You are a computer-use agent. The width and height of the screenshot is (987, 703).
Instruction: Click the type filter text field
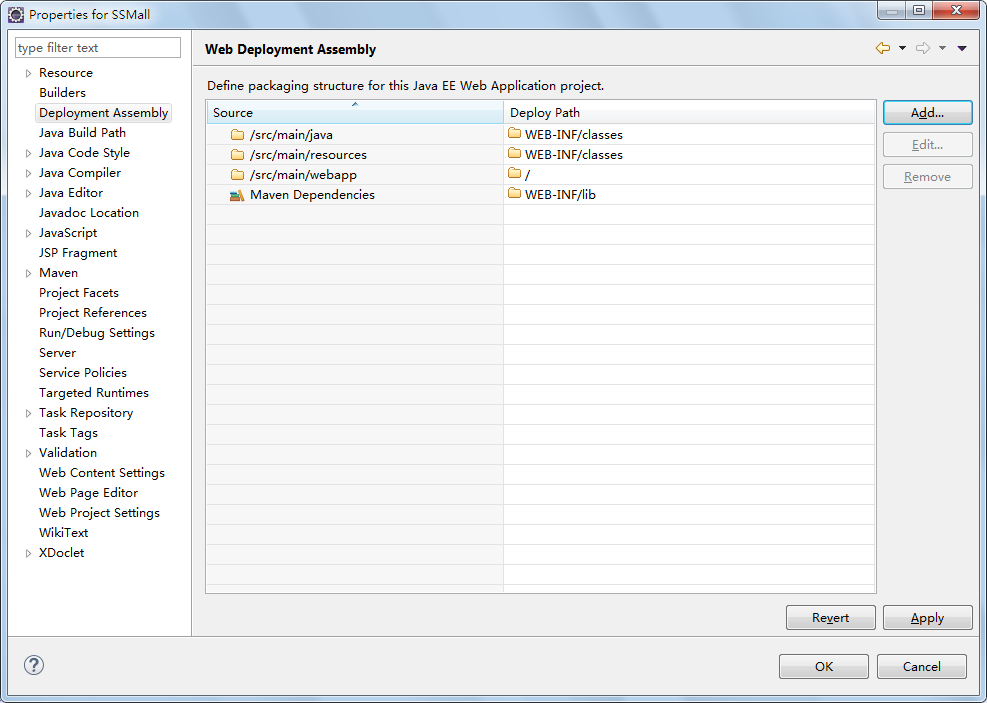(x=98, y=48)
